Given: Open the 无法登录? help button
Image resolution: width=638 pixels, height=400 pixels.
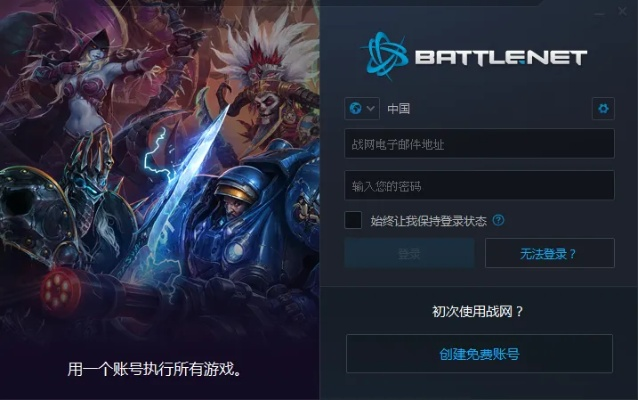Looking at the screenshot, I should 550,253.
